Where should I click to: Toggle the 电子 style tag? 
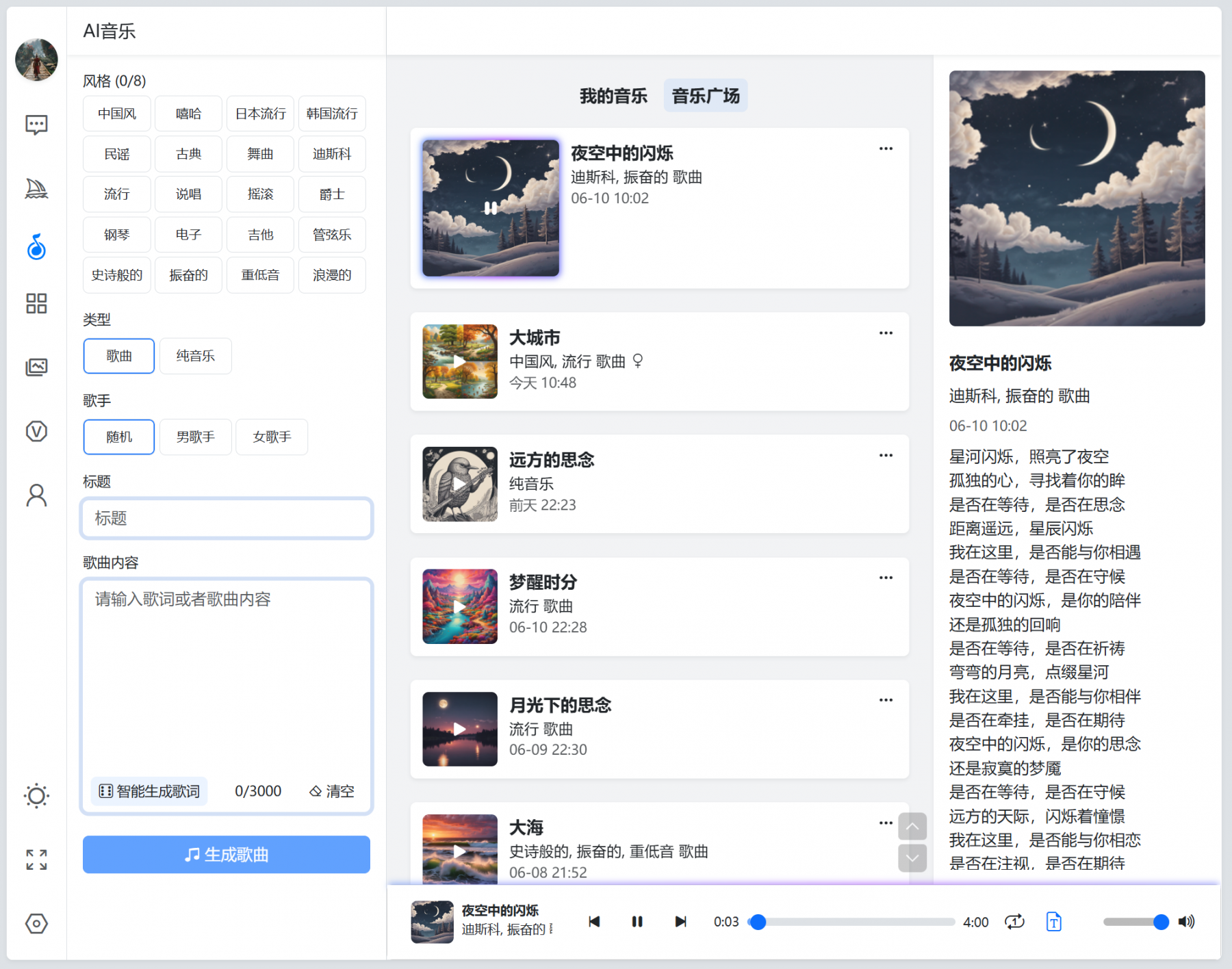pyautogui.click(x=189, y=235)
